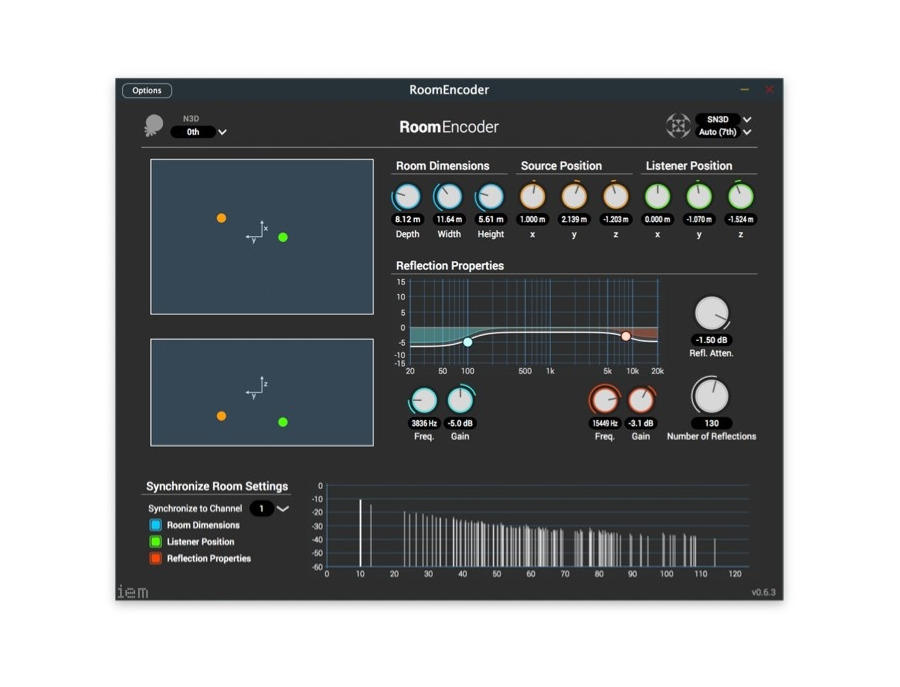Image resolution: width=900 pixels, height=687 pixels.
Task: Open the 0th directivity order dropdown
Action: coord(199,132)
